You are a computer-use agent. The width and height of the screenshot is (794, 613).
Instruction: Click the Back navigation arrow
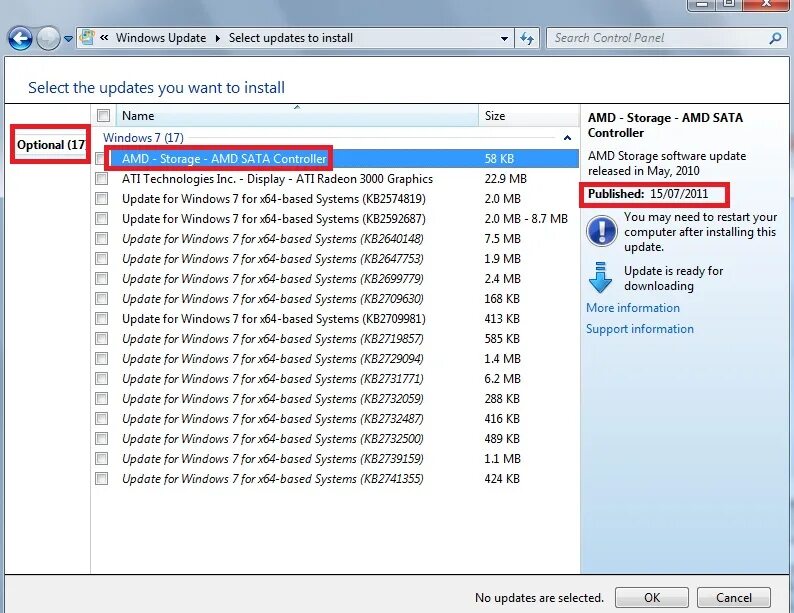click(x=20, y=38)
